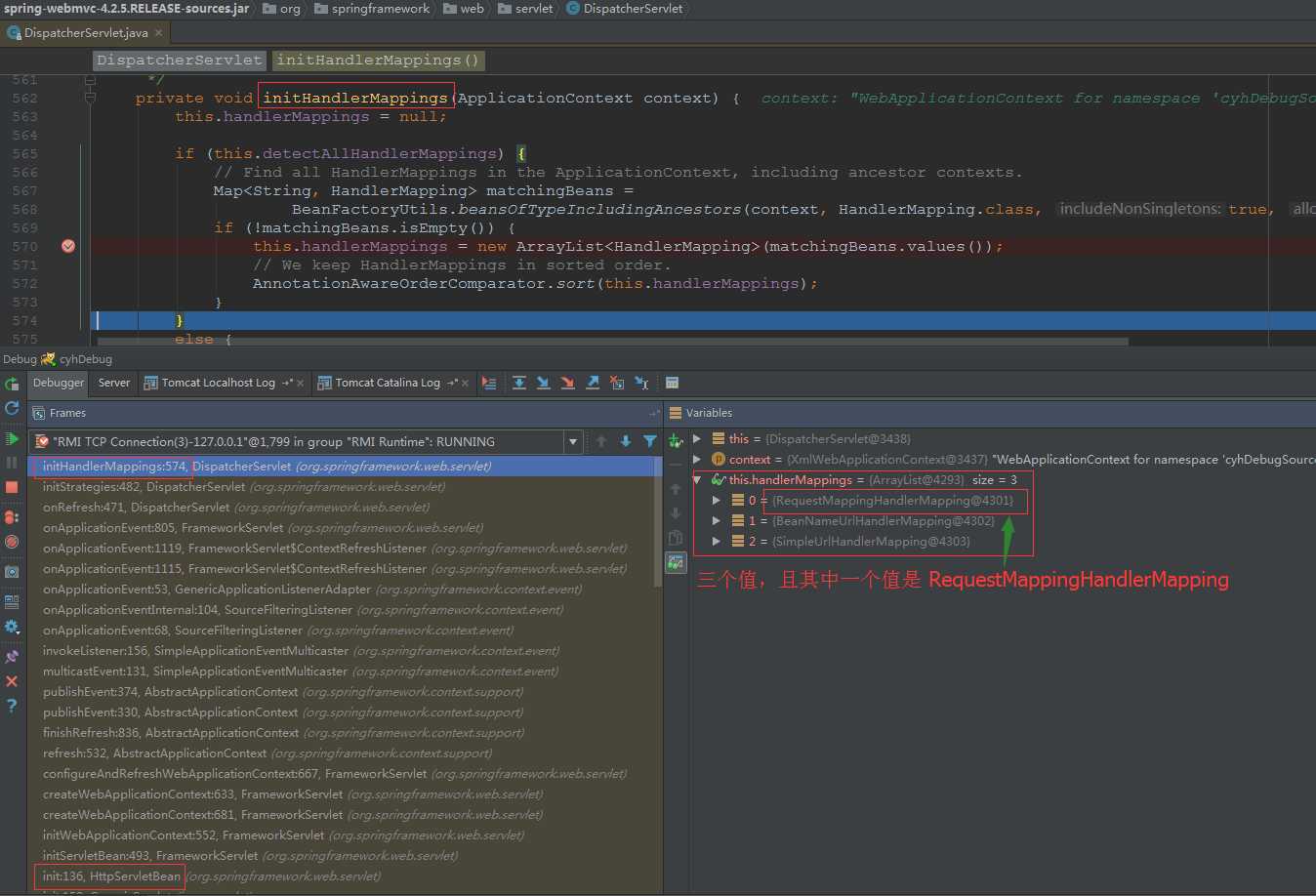The height and width of the screenshot is (896, 1316).
Task: Click the Update application refresh icon
Action: click(x=12, y=408)
